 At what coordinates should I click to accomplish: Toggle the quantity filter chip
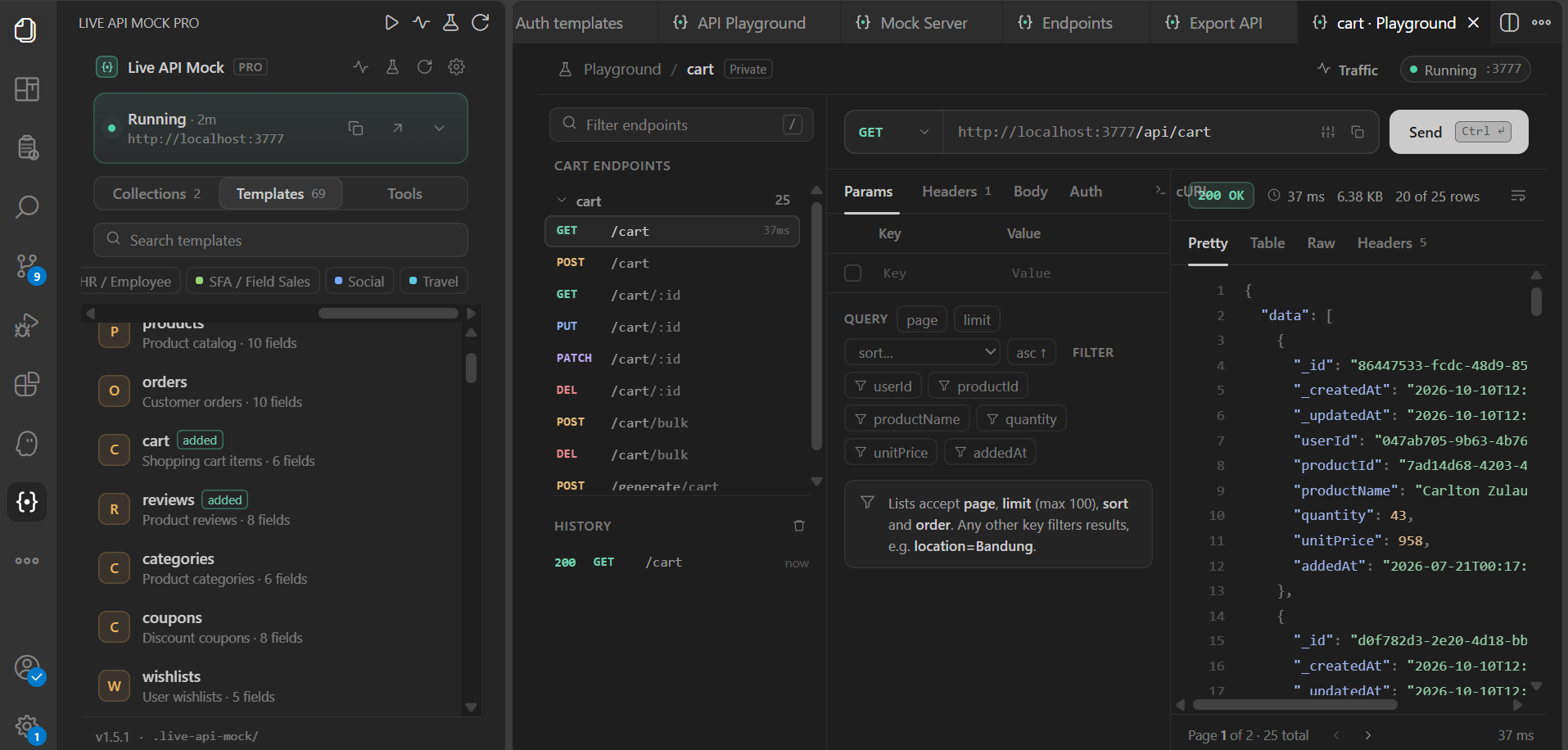pos(1022,419)
